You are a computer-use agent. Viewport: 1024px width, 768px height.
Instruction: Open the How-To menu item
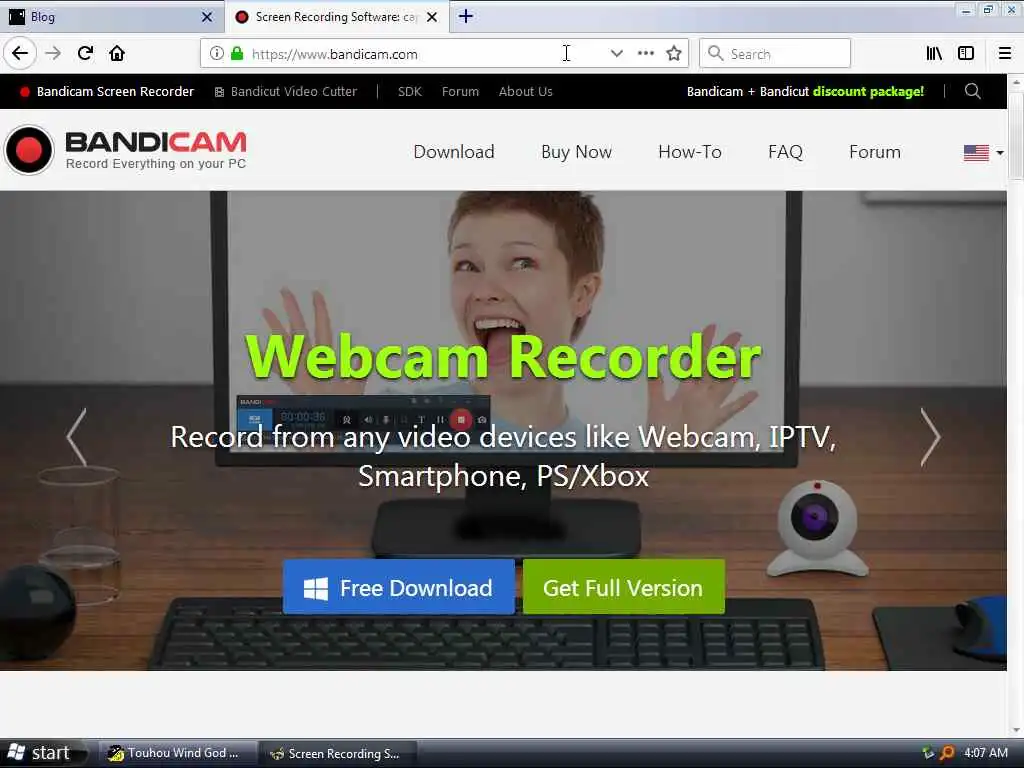(690, 152)
